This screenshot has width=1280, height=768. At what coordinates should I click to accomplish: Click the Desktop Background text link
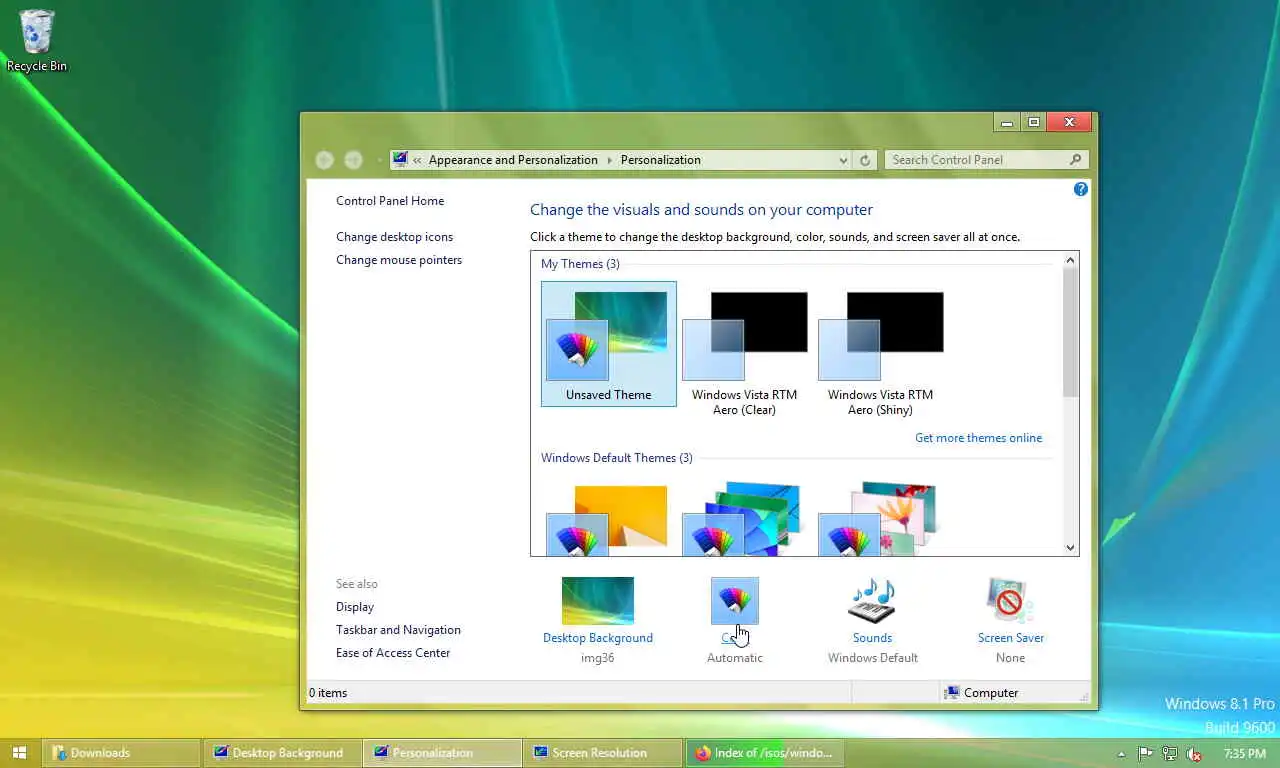598,638
